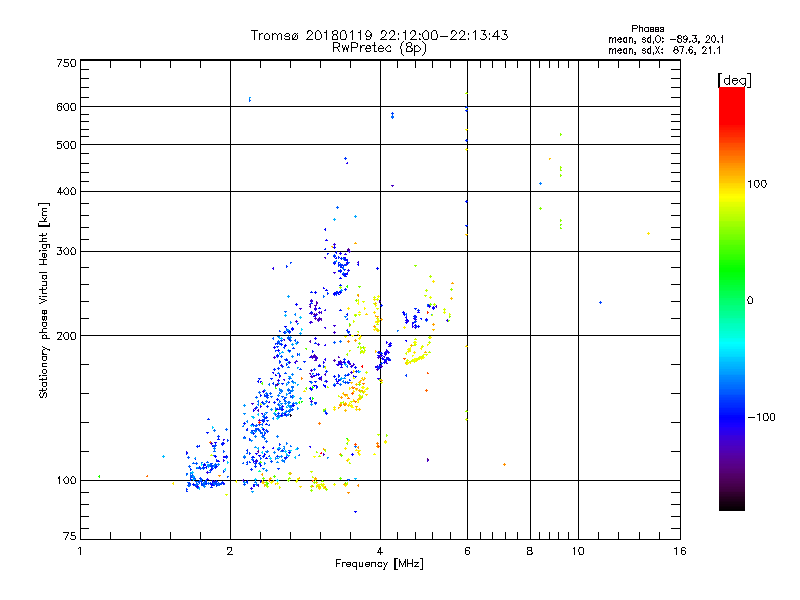Image resolution: width=800 pixels, height=600 pixels.
Task: Click the '600' y-axis tick label
Action: point(66,107)
